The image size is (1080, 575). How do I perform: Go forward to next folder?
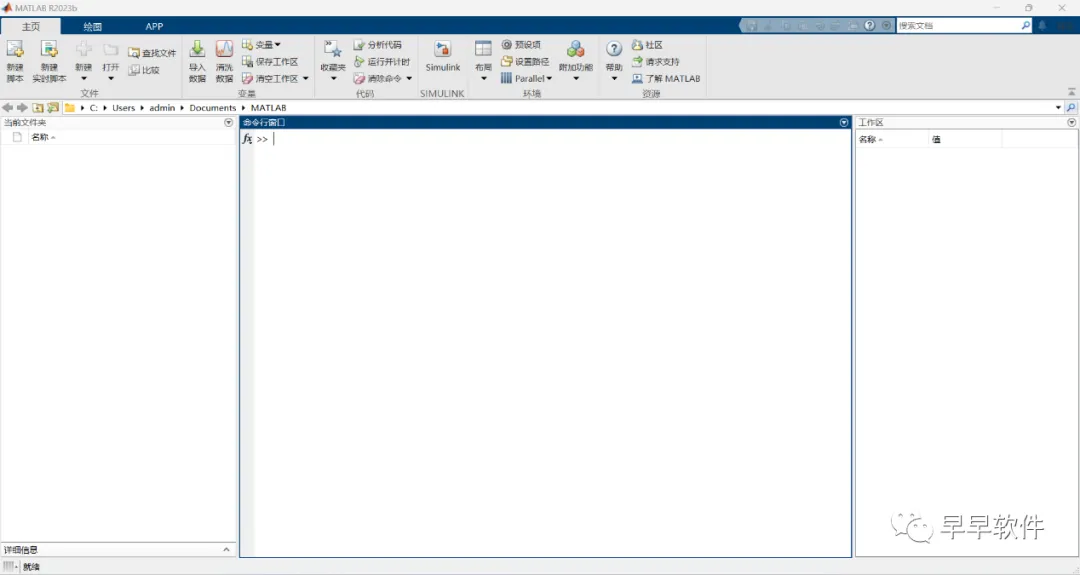[x=22, y=107]
